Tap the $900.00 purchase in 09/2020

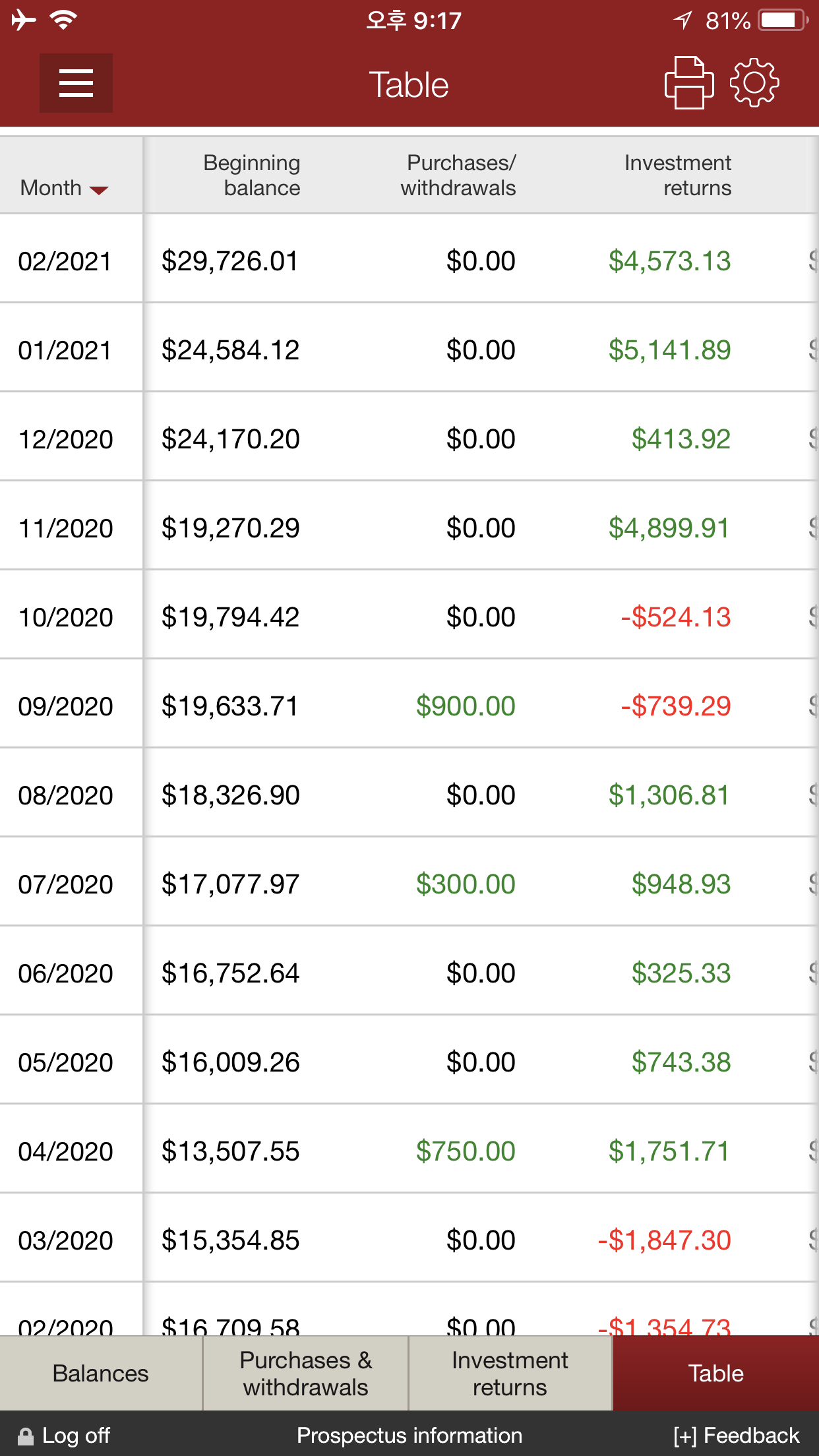coord(466,706)
